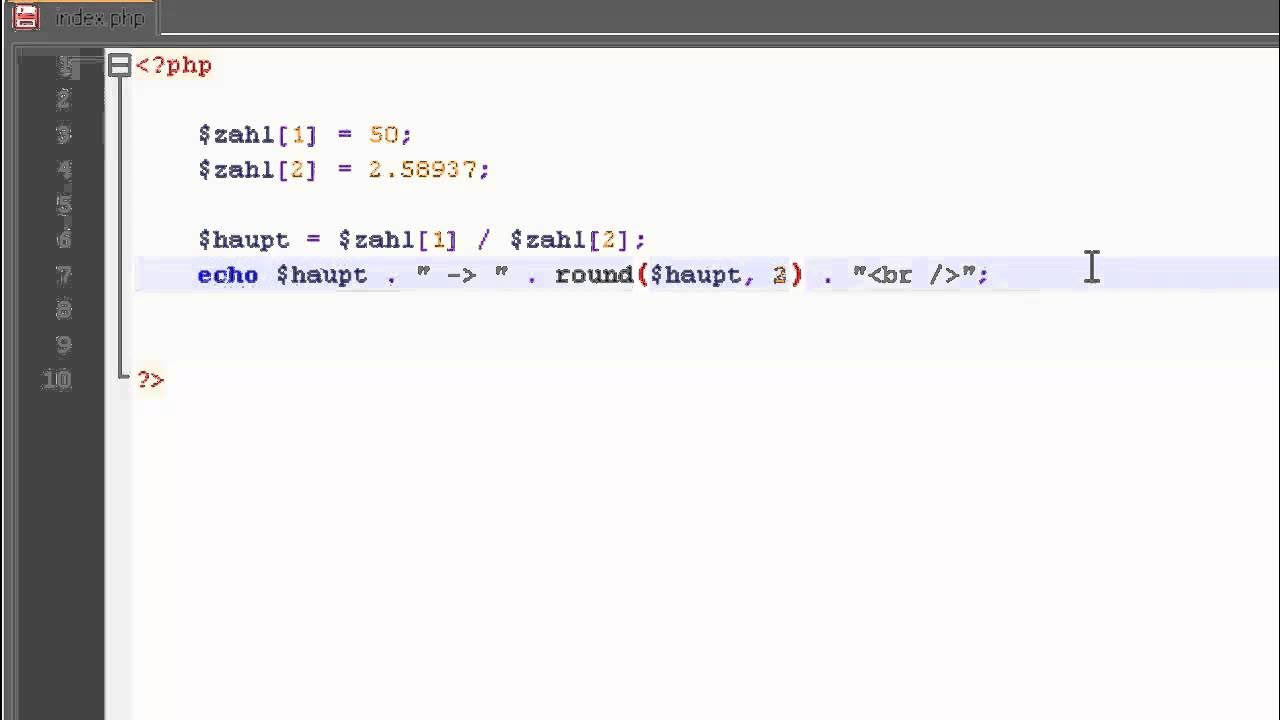The width and height of the screenshot is (1280, 720).
Task: Click $haupt variable assignment on line 6
Action: click(243, 240)
